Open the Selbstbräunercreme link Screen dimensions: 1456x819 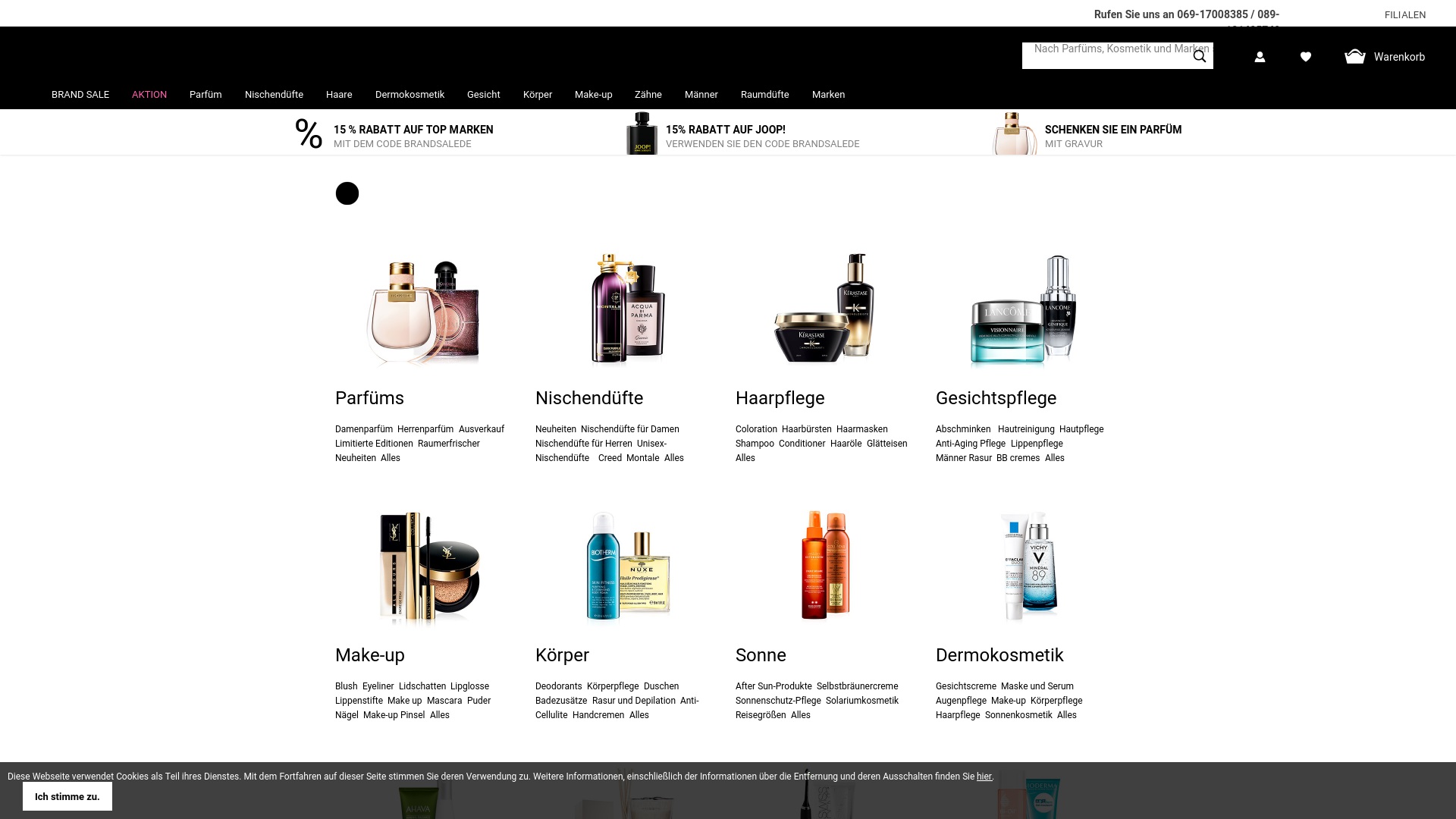click(x=857, y=686)
